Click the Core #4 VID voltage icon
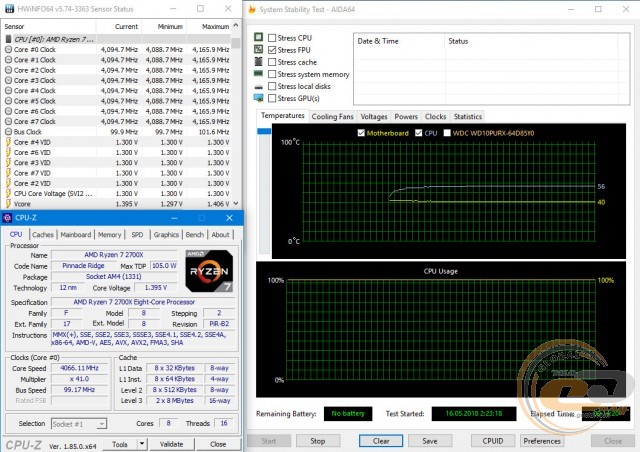This screenshot has width=640, height=452. (x=8, y=142)
